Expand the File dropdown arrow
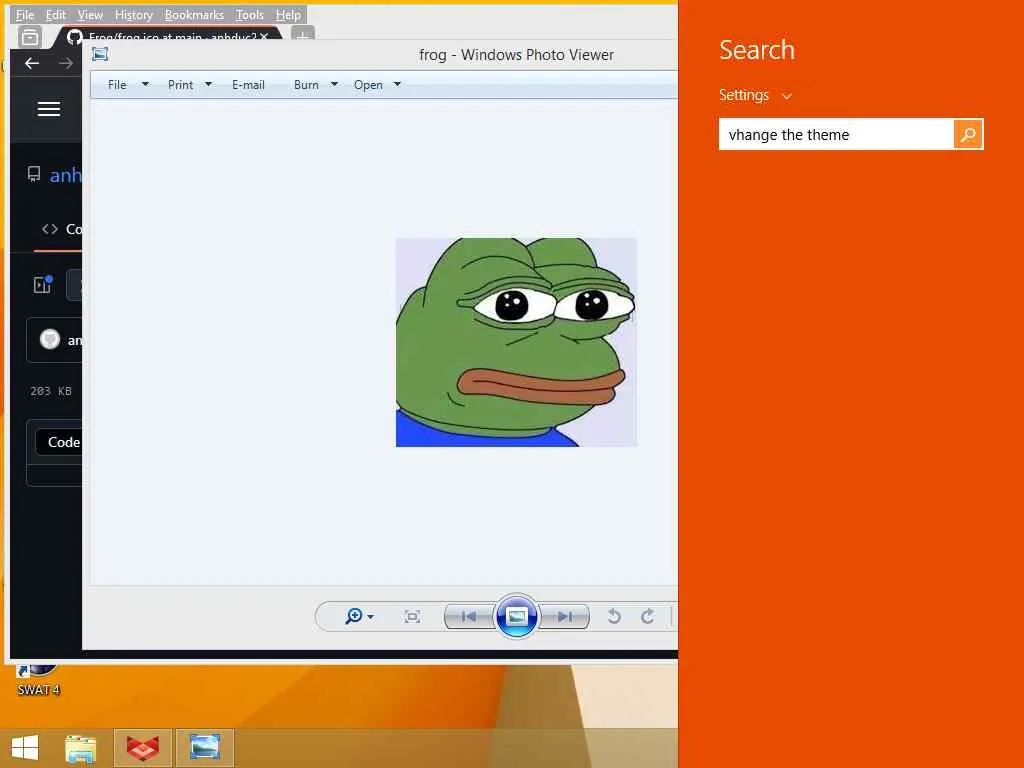Viewport: 1024px width, 768px height. coord(145,84)
